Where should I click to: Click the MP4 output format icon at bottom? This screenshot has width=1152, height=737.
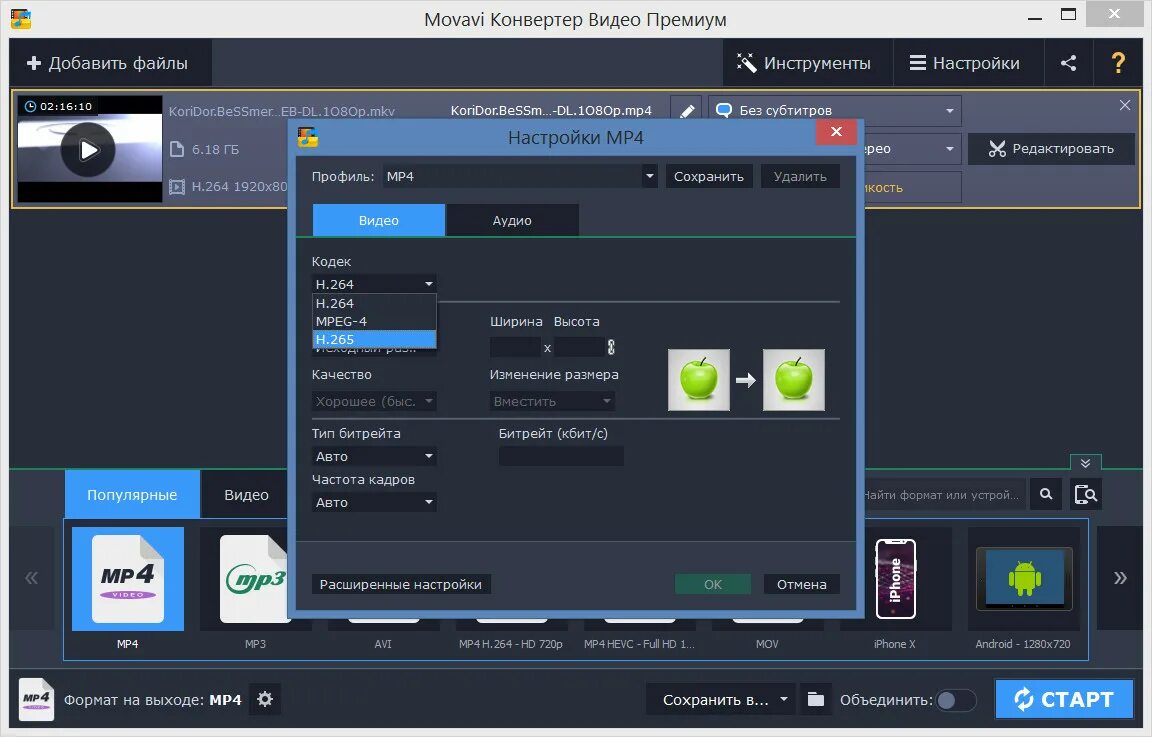36,700
